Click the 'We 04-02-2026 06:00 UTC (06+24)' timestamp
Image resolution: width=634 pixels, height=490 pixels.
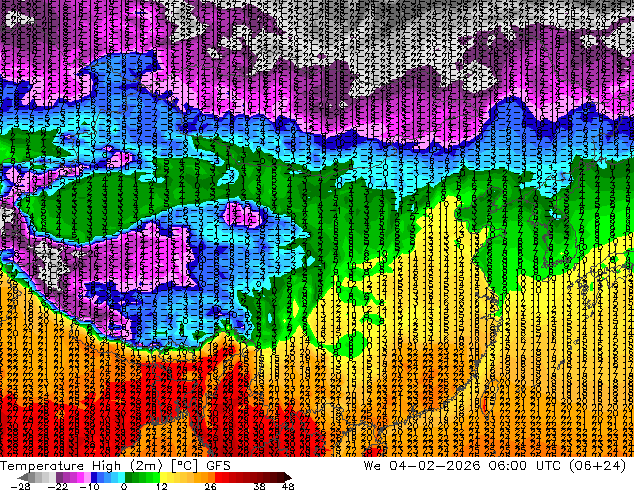coord(495,466)
